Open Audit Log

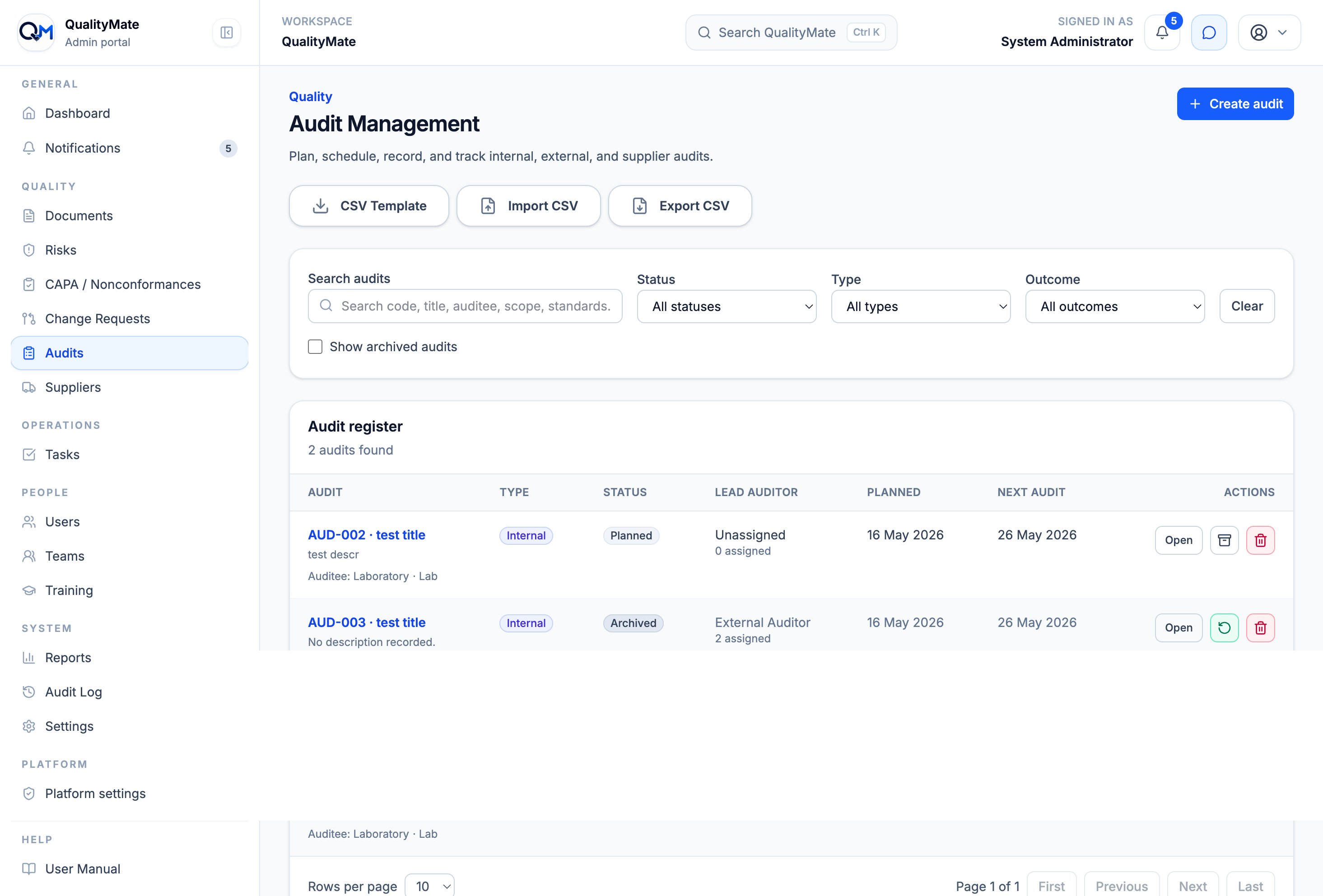point(129,692)
